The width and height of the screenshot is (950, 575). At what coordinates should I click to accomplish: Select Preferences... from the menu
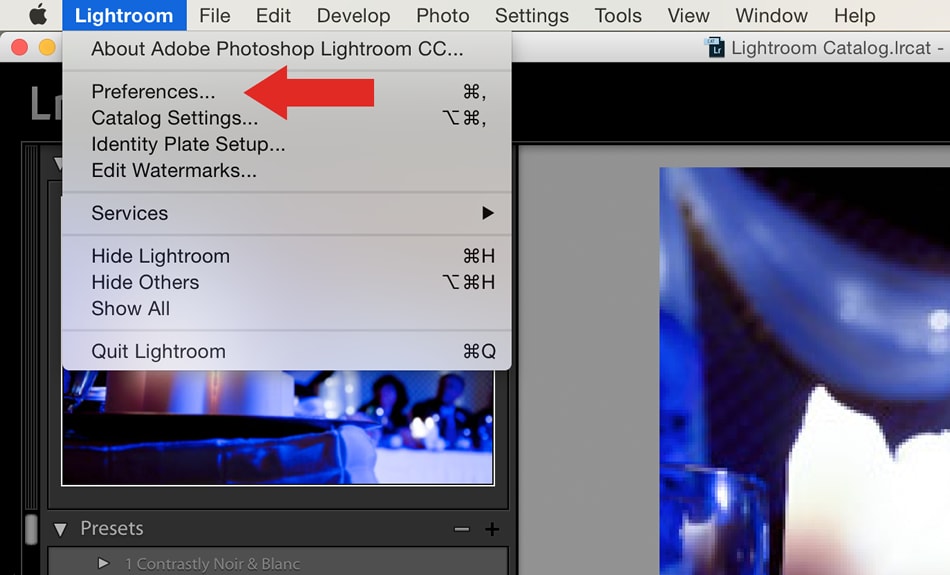coord(287,91)
